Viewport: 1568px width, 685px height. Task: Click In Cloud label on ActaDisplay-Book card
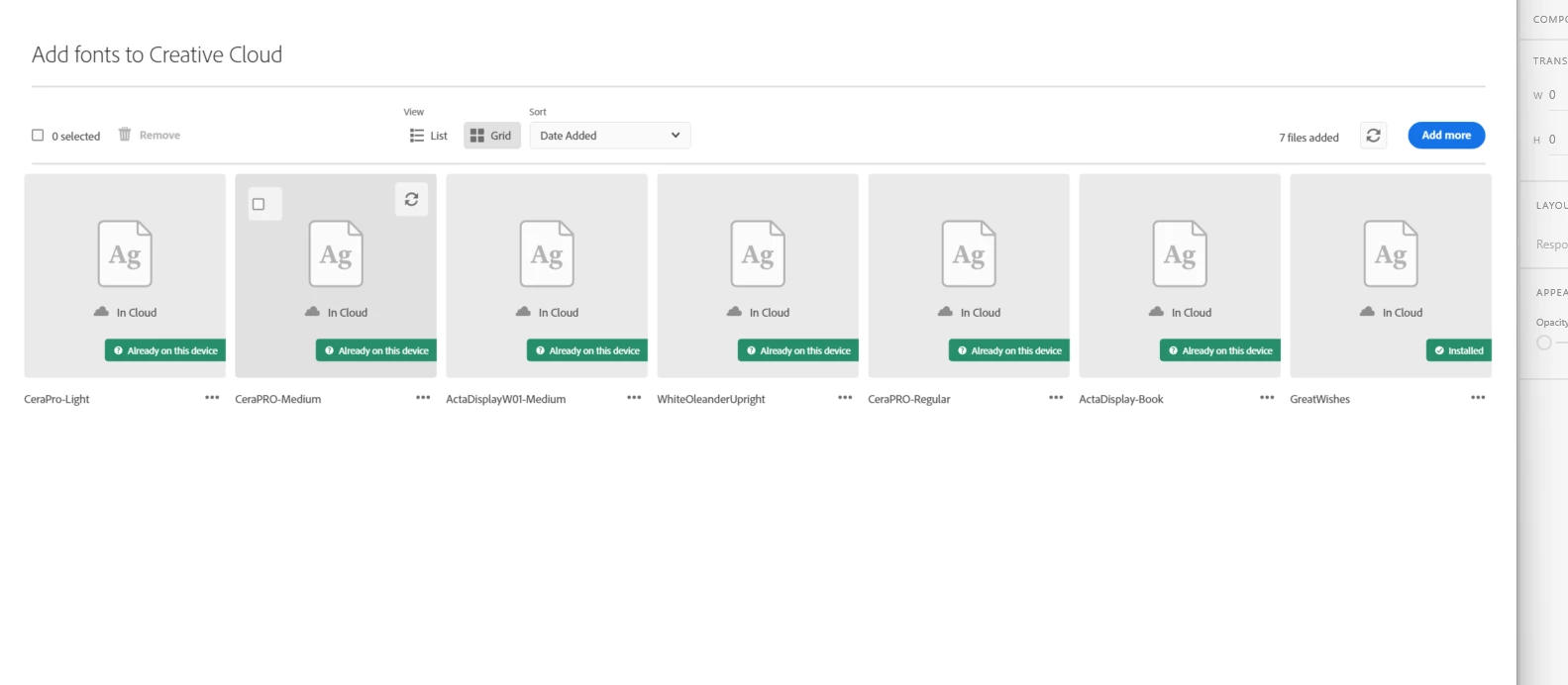pyautogui.click(x=1192, y=313)
